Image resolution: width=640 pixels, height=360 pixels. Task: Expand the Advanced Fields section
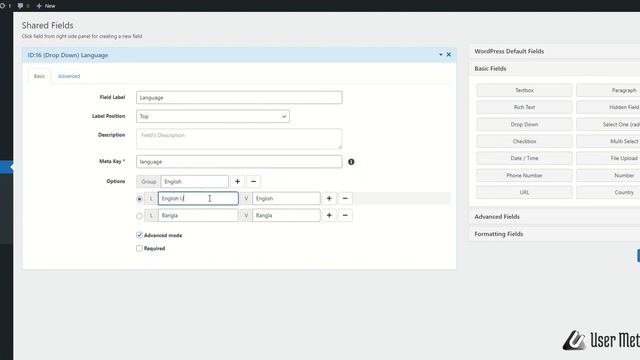[x=555, y=217]
